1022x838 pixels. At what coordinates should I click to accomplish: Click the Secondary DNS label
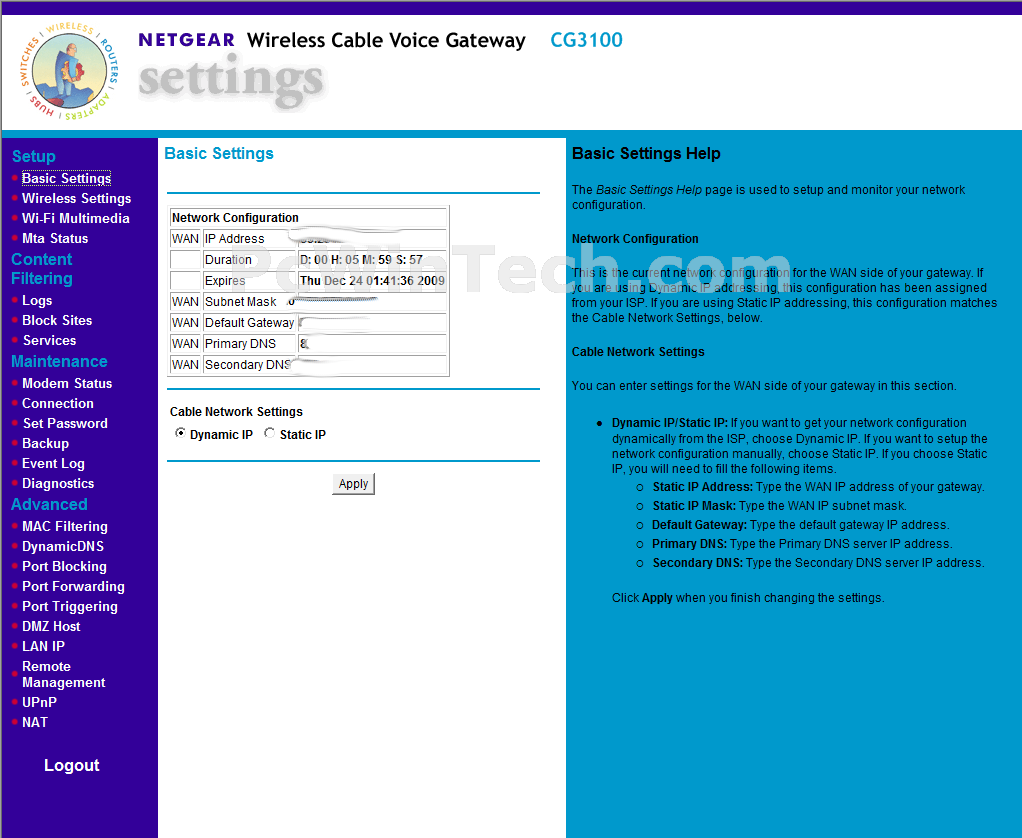coord(248,365)
